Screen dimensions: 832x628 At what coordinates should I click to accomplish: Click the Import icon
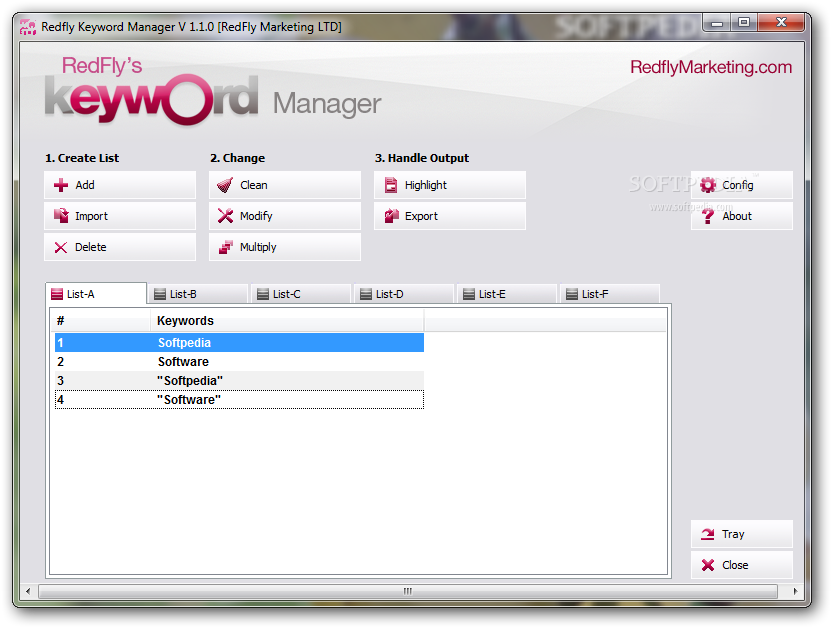click(x=61, y=216)
